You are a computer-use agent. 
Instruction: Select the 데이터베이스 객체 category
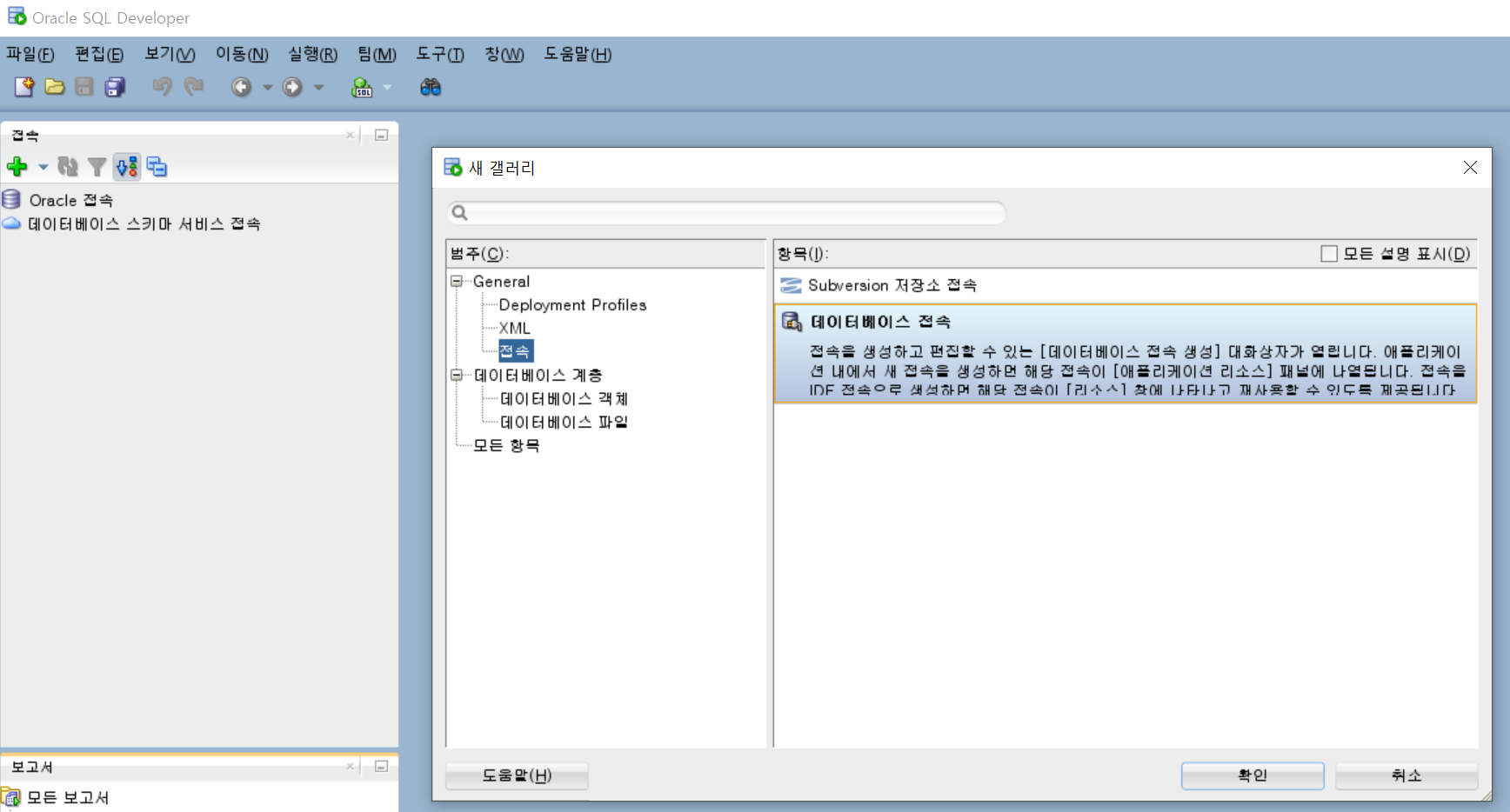point(564,399)
